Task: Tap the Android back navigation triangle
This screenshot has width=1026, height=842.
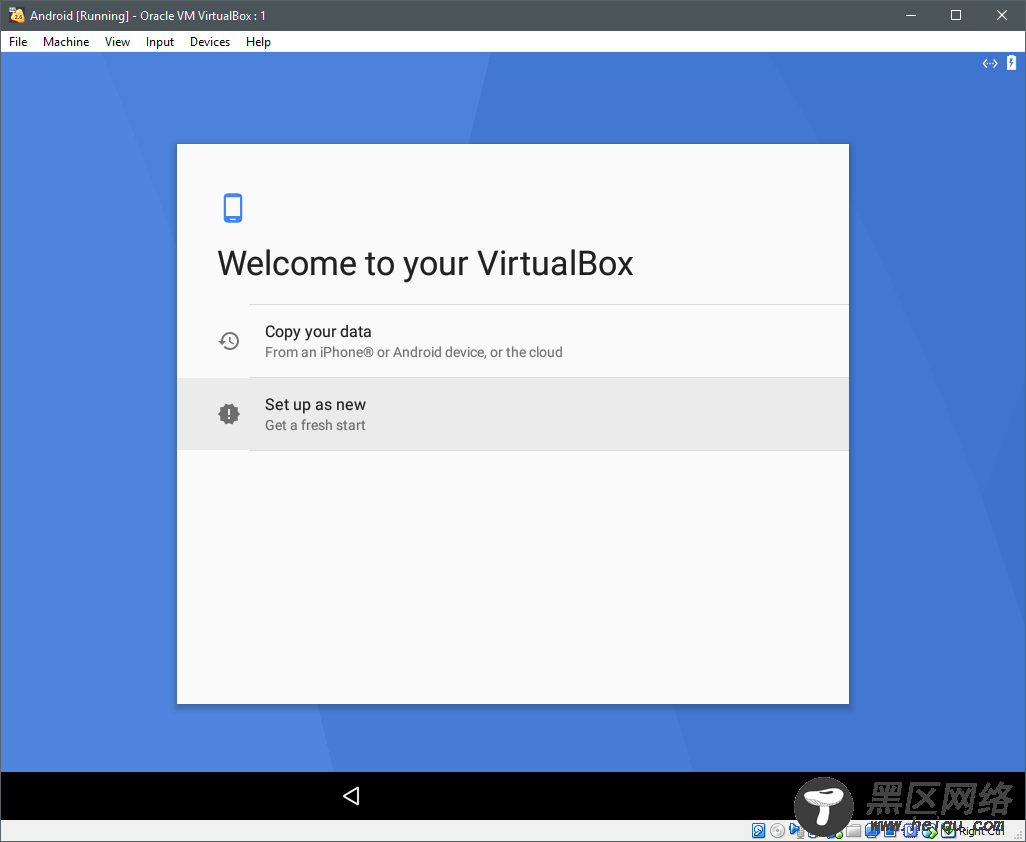Action: 351,796
